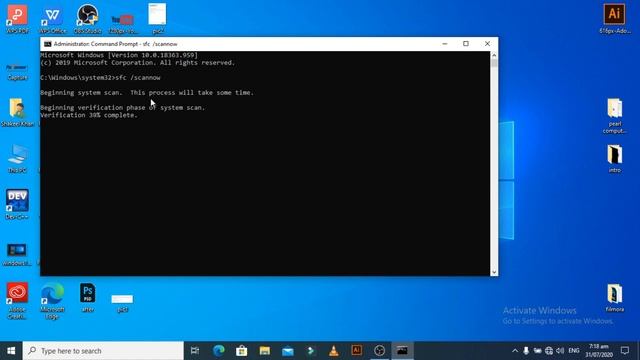Click the microphone tray icon
Screen dimensions: 640x360
pyautogui.click(x=526, y=351)
